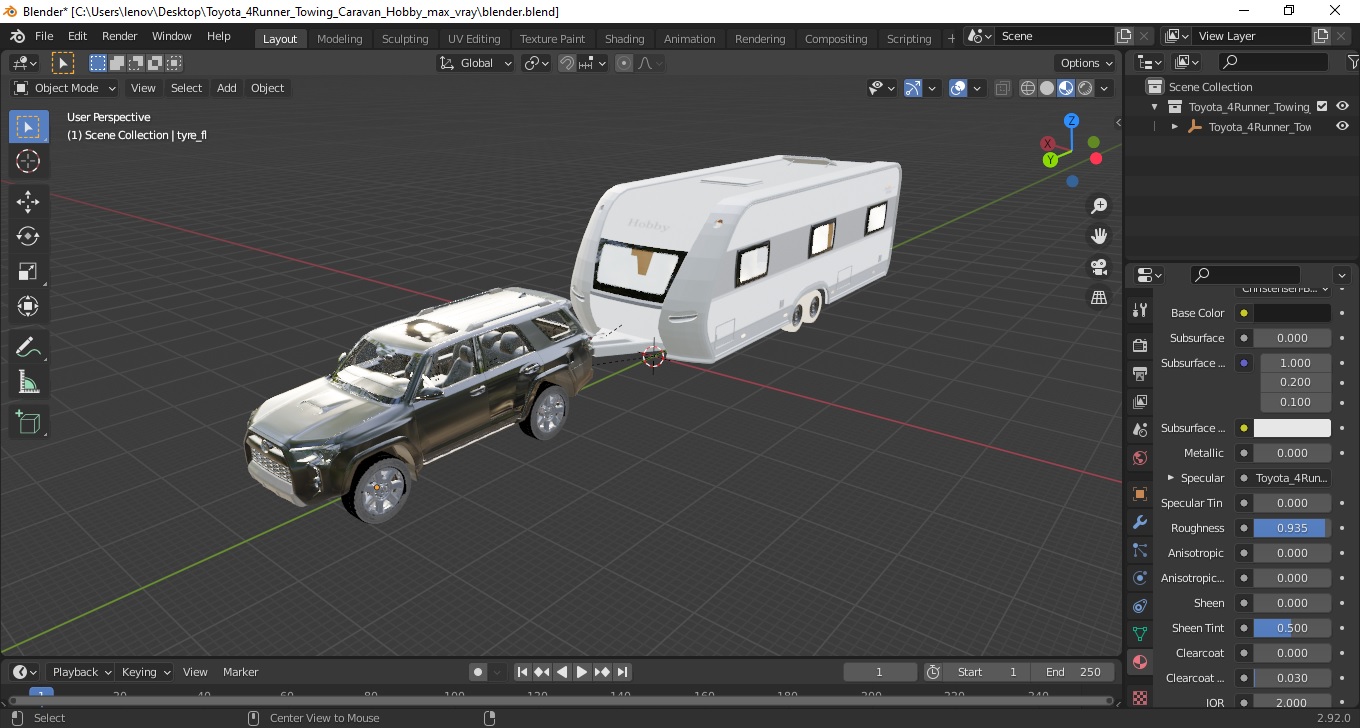
Task: Select the Transform tool
Action: pos(28,306)
